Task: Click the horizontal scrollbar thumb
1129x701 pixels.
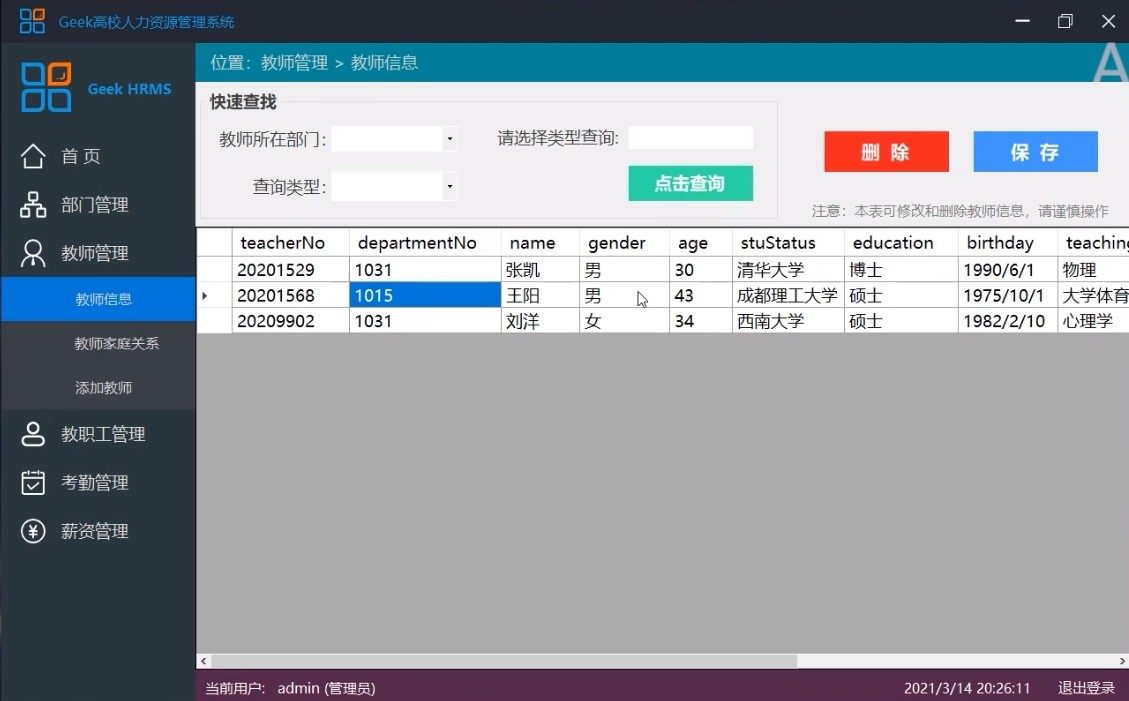Action: click(x=504, y=661)
